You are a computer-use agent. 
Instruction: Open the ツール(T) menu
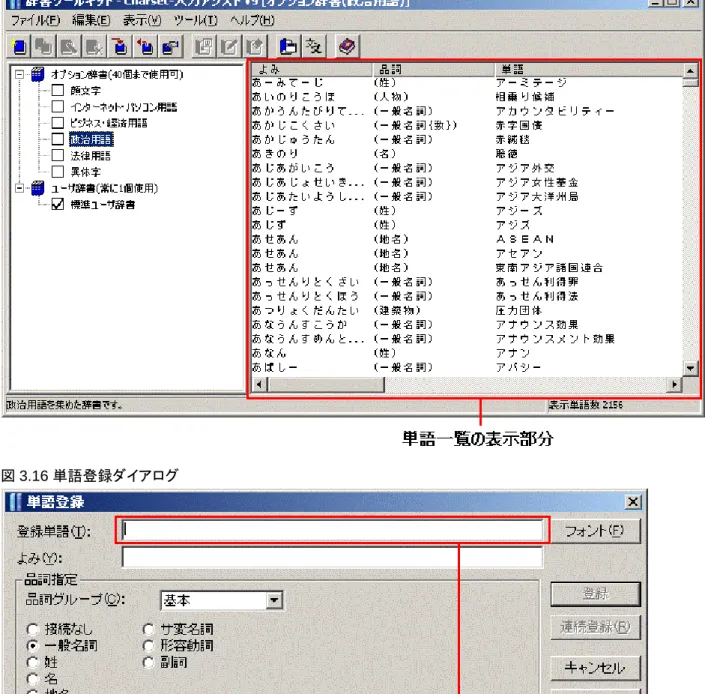pyautogui.click(x=196, y=20)
